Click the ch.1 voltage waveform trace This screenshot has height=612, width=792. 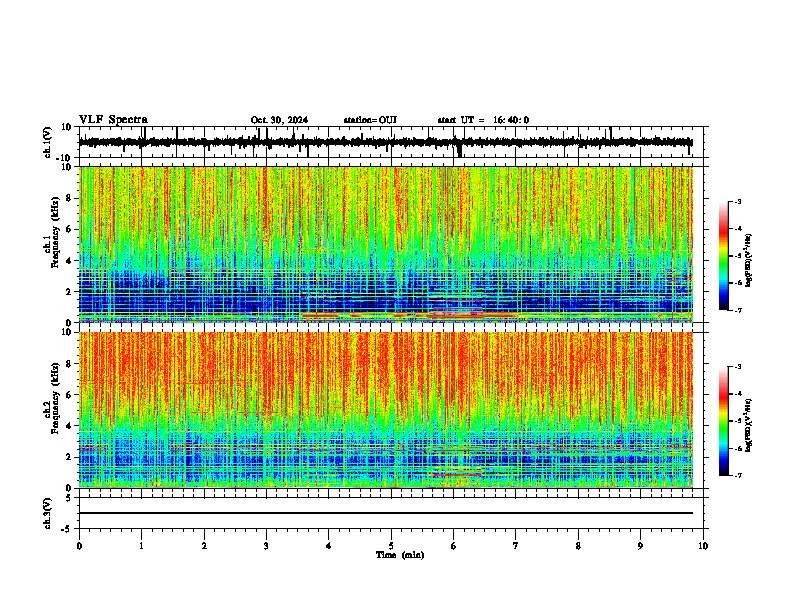click(x=385, y=142)
